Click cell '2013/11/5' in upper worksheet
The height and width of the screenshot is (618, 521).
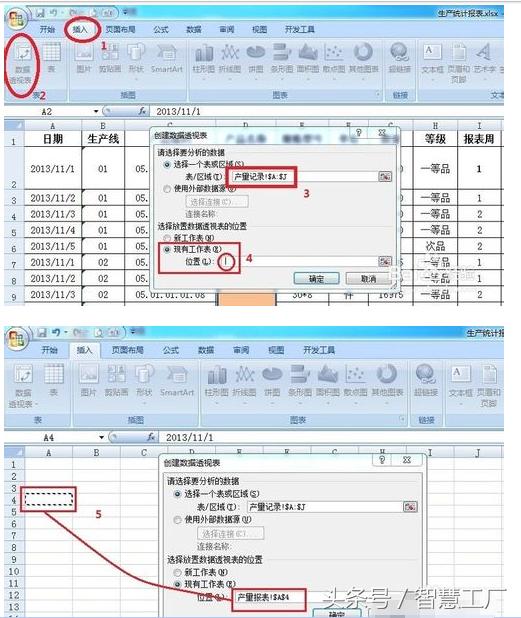(x=53, y=246)
